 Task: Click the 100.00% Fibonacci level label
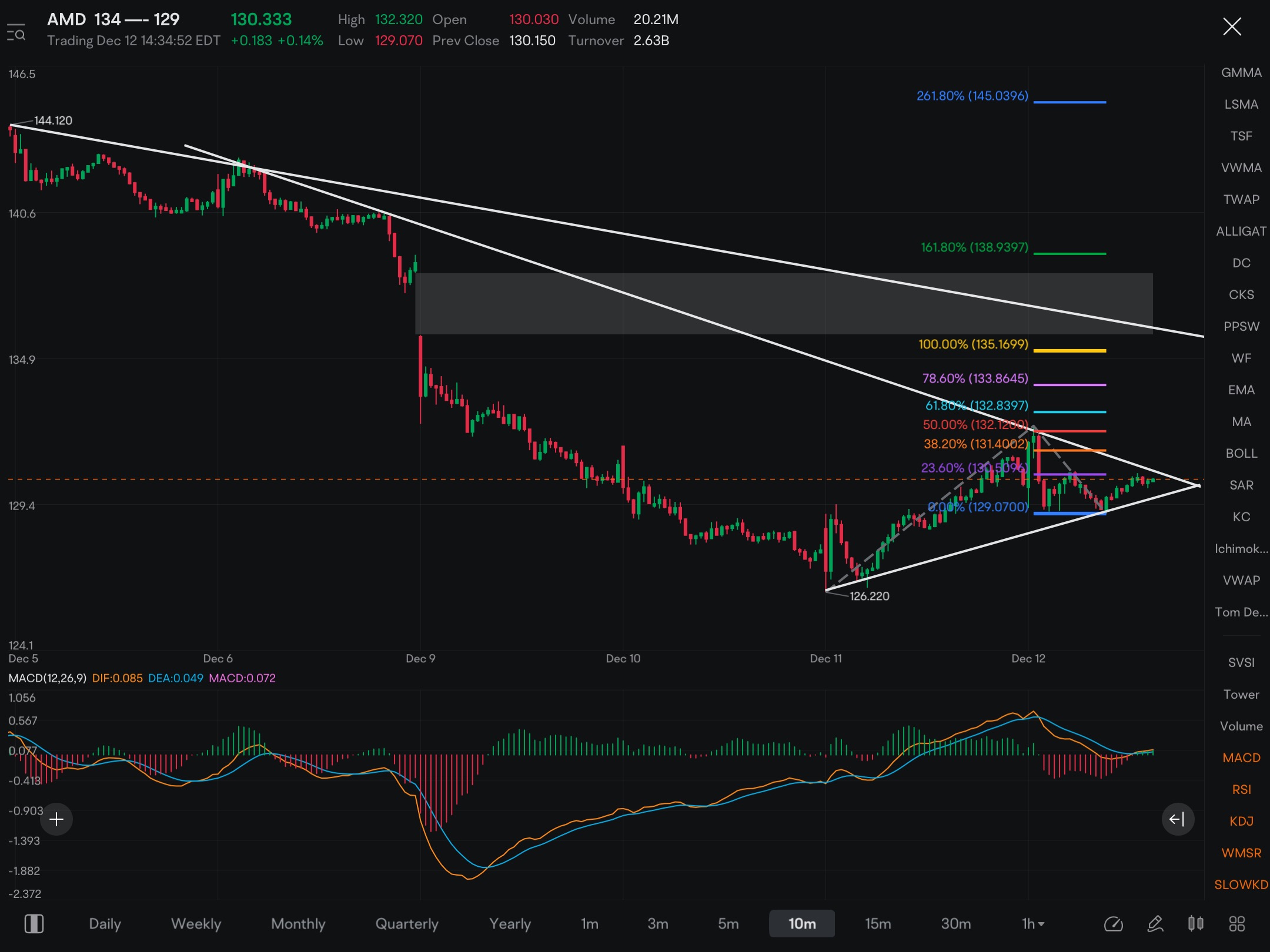tap(973, 344)
